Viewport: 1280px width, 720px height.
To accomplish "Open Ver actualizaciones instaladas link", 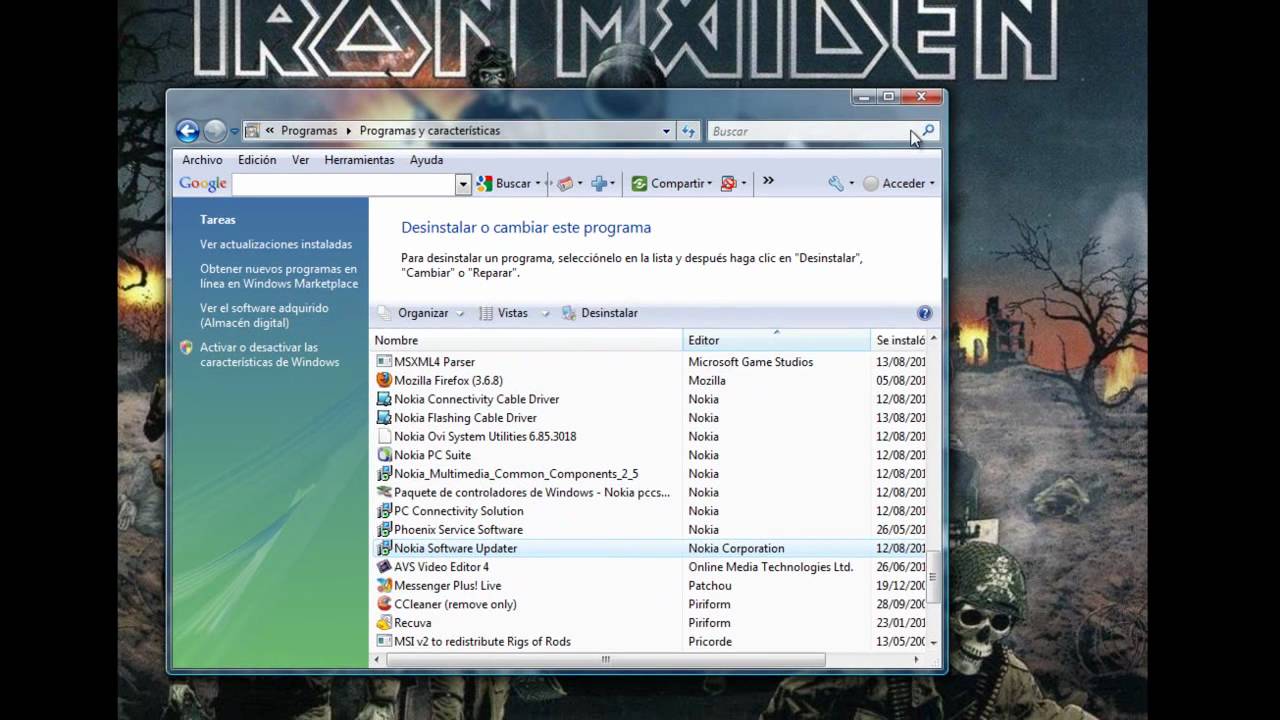I will point(276,244).
